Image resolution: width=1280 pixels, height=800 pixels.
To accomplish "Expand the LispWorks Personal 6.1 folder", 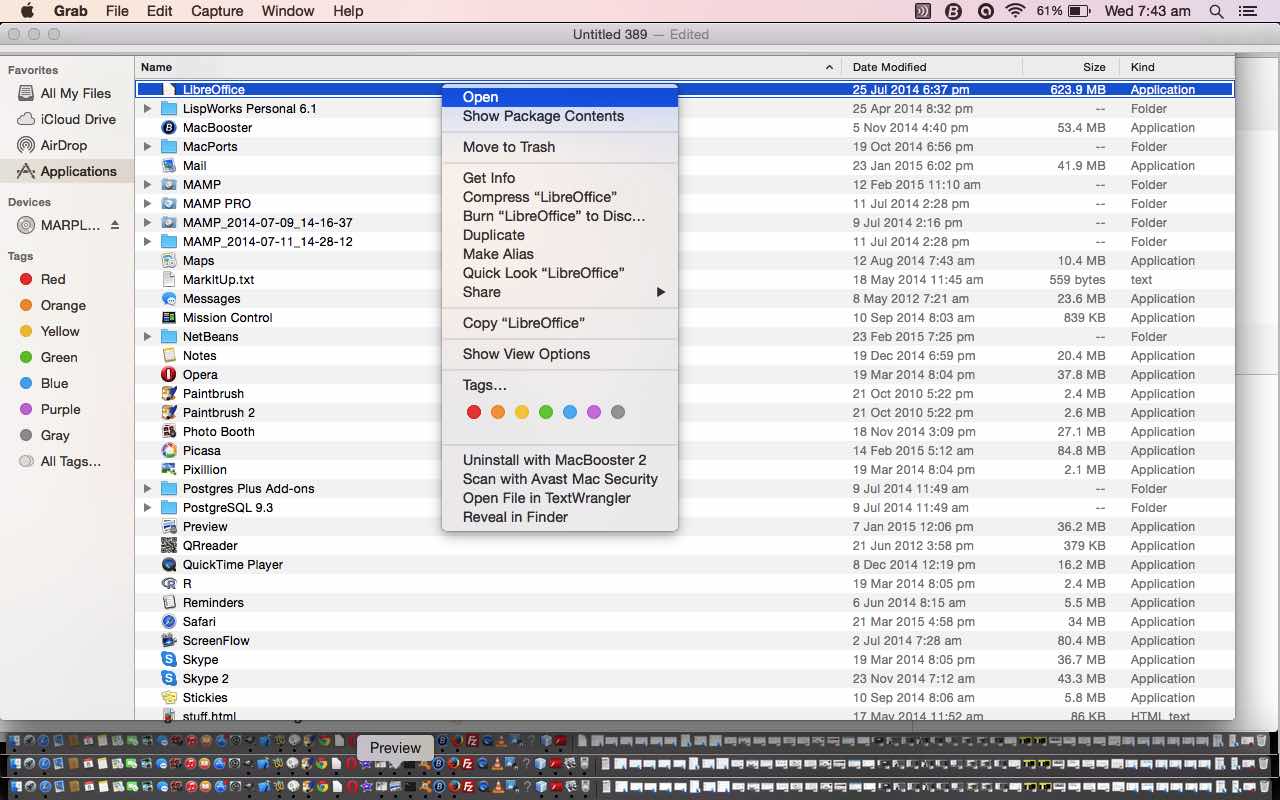I will tap(147, 109).
